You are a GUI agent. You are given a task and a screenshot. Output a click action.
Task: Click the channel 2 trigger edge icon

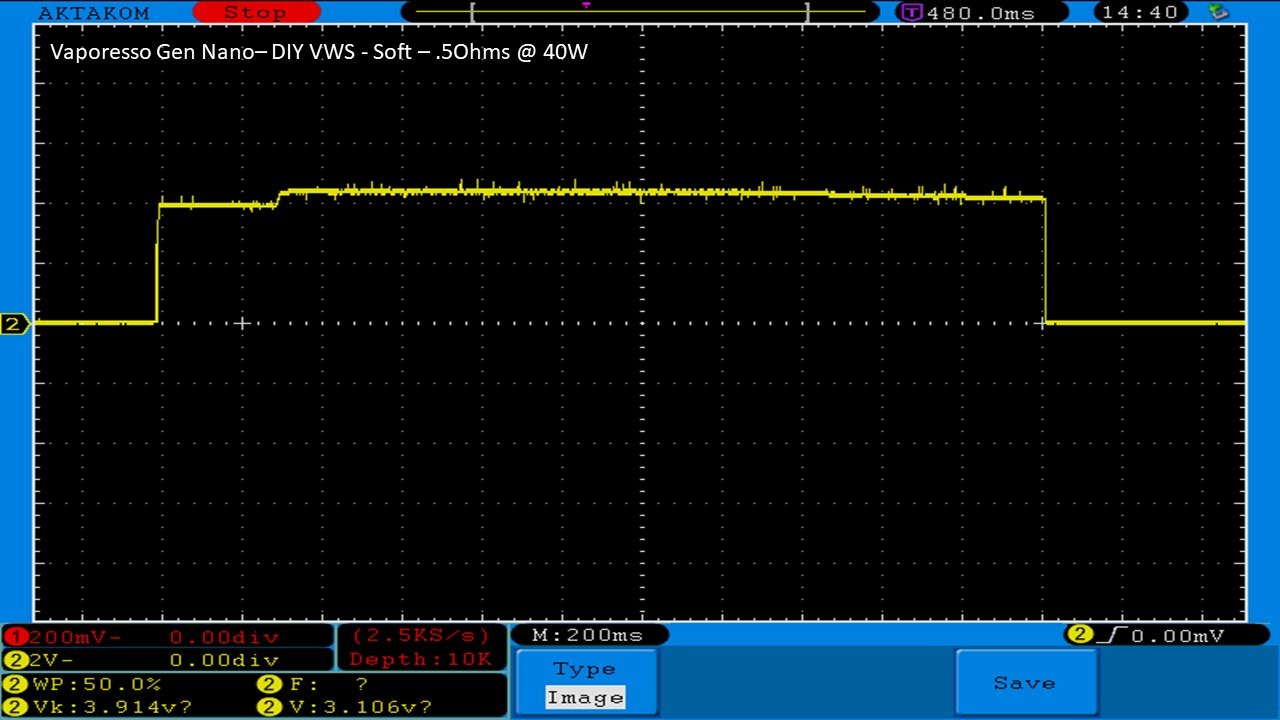coord(1080,635)
